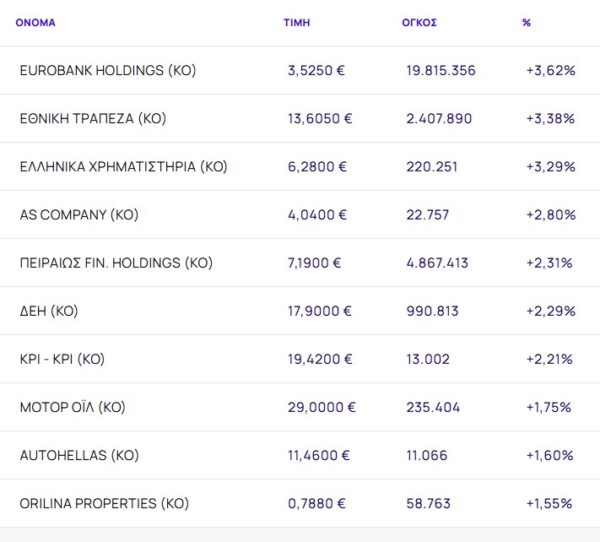Screen dimensions: 600x542
Task: Sort by the ΟΝΟΜΑ column header
Action: [36, 22]
